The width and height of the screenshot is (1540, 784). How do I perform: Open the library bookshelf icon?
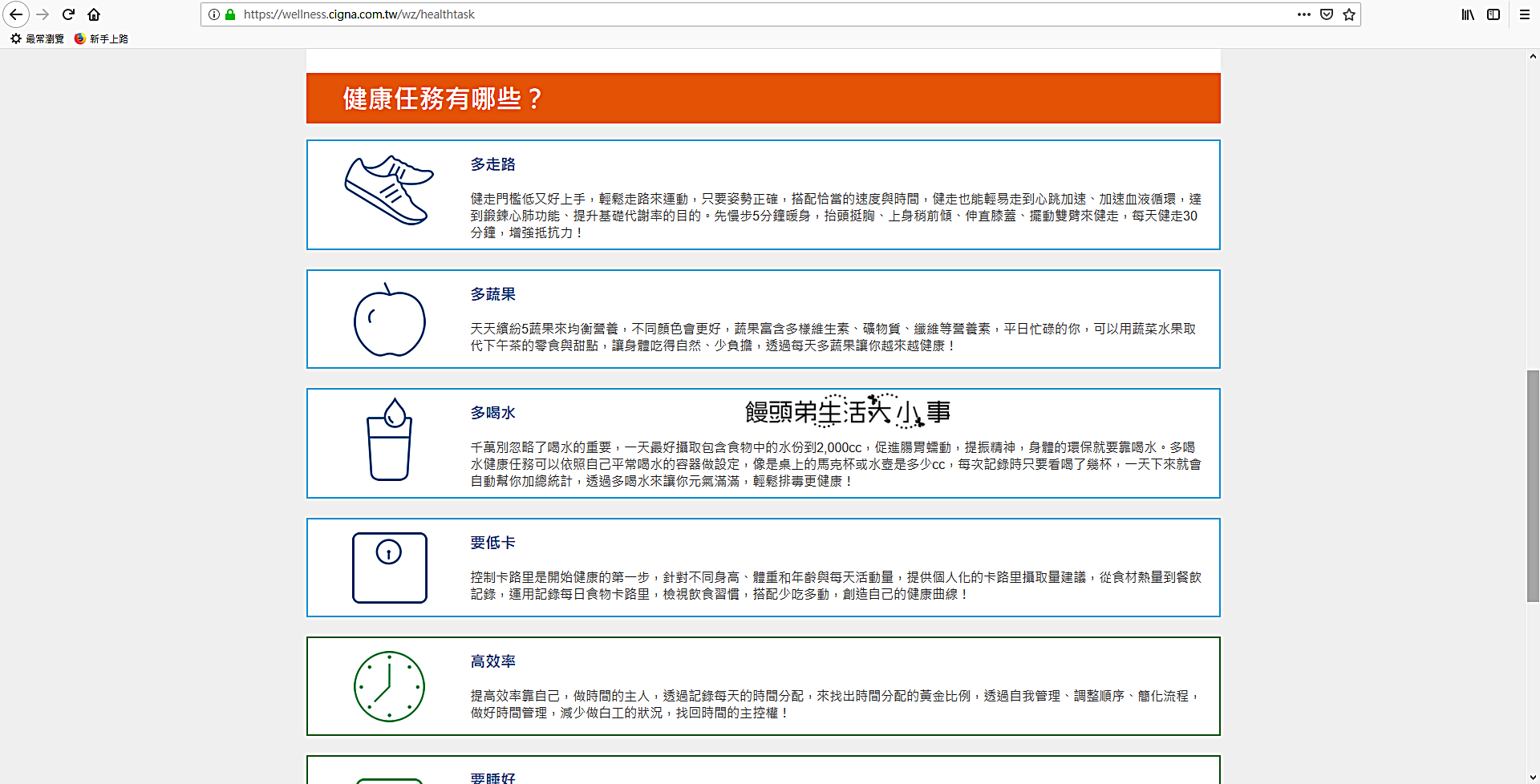(x=1468, y=14)
